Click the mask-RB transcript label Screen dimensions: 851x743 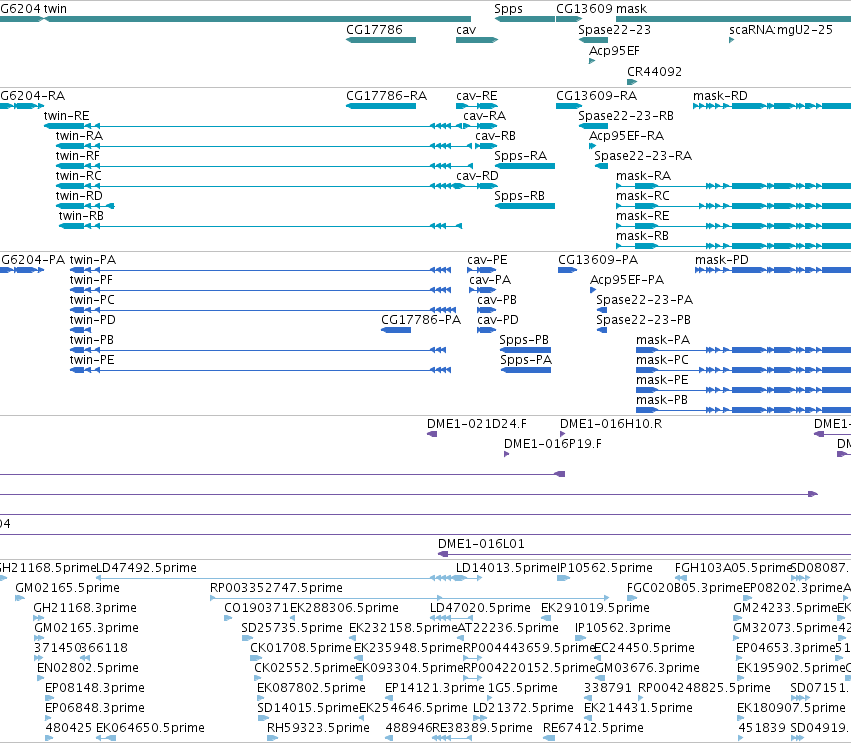click(x=643, y=236)
